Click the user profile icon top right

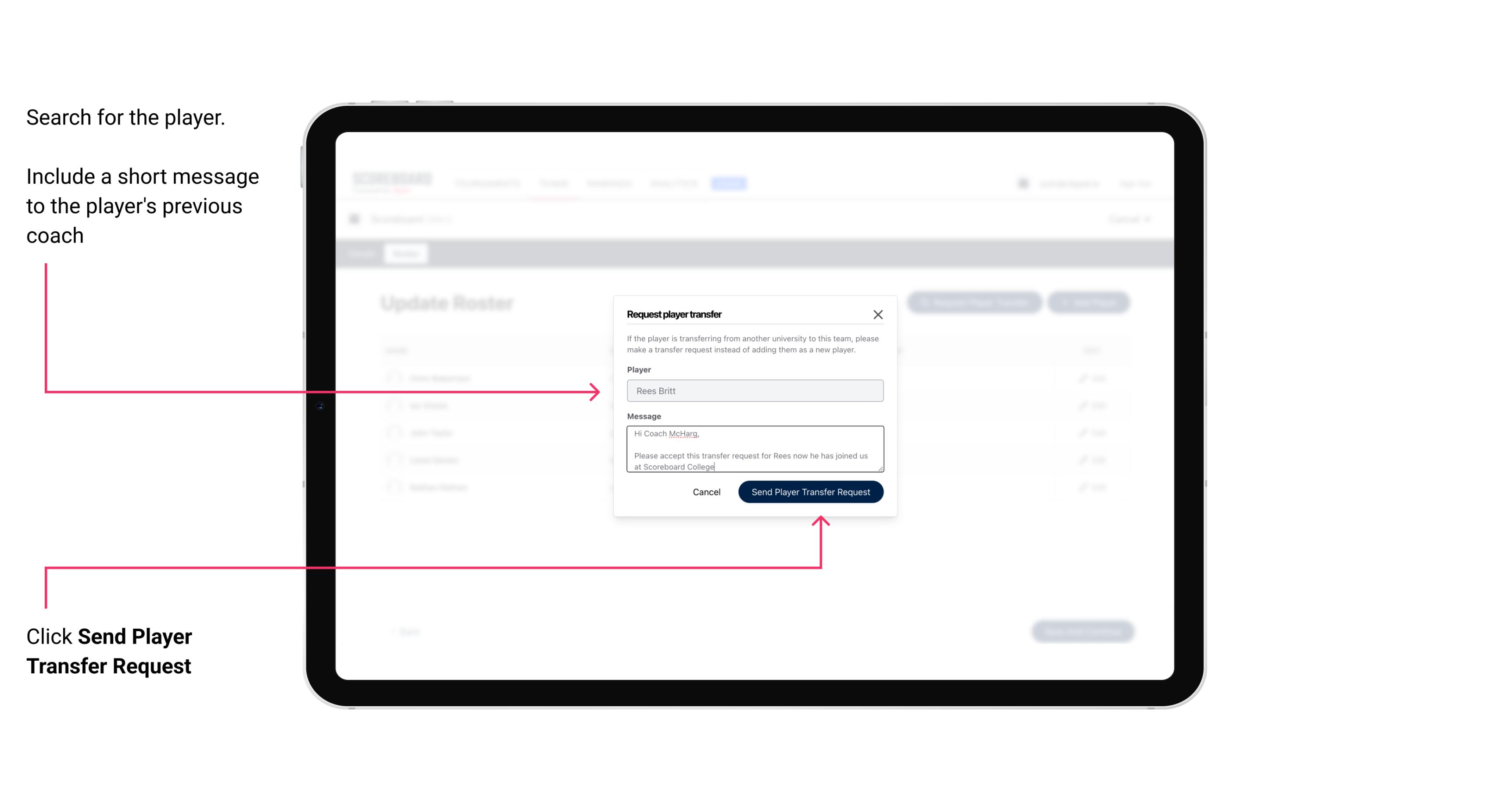(x=1023, y=183)
